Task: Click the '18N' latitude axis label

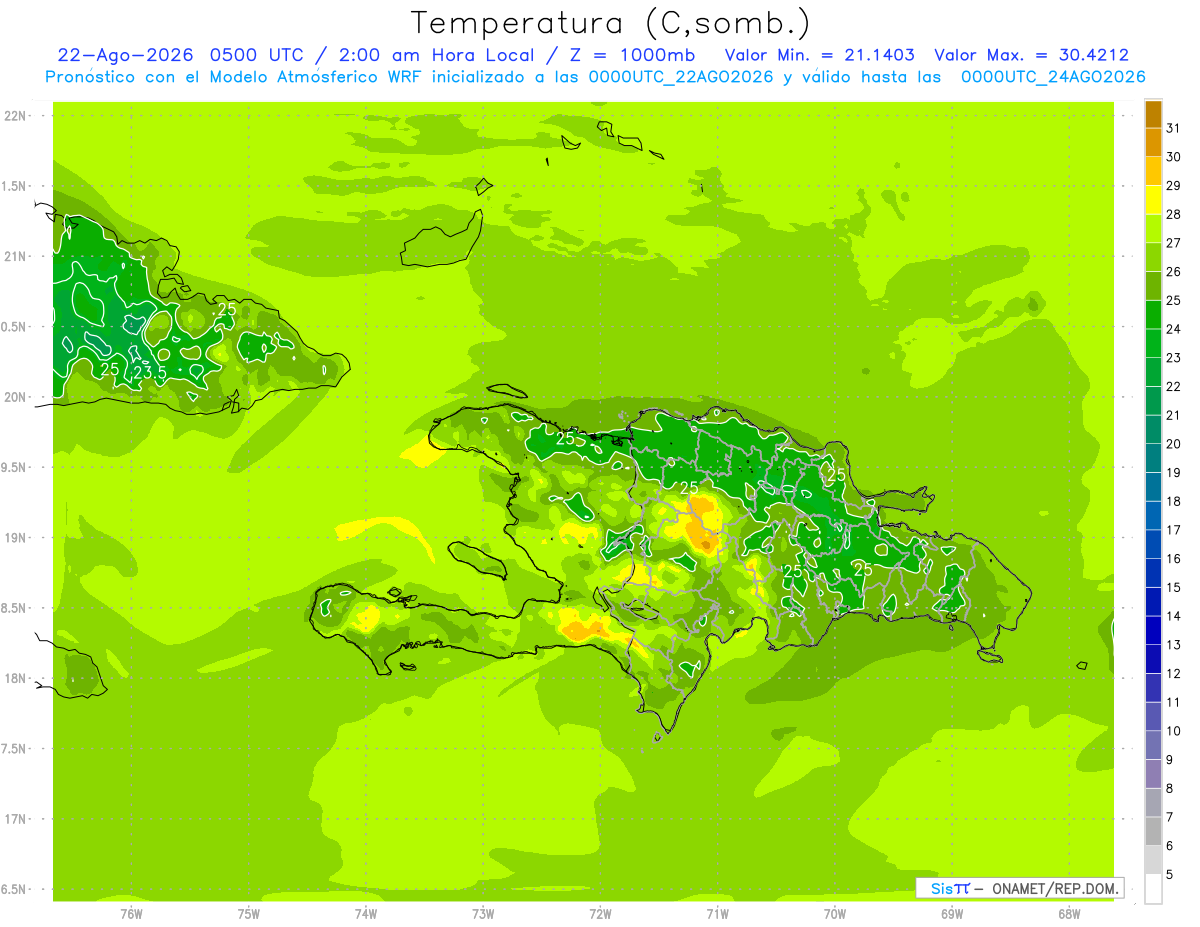Action: coord(17,678)
